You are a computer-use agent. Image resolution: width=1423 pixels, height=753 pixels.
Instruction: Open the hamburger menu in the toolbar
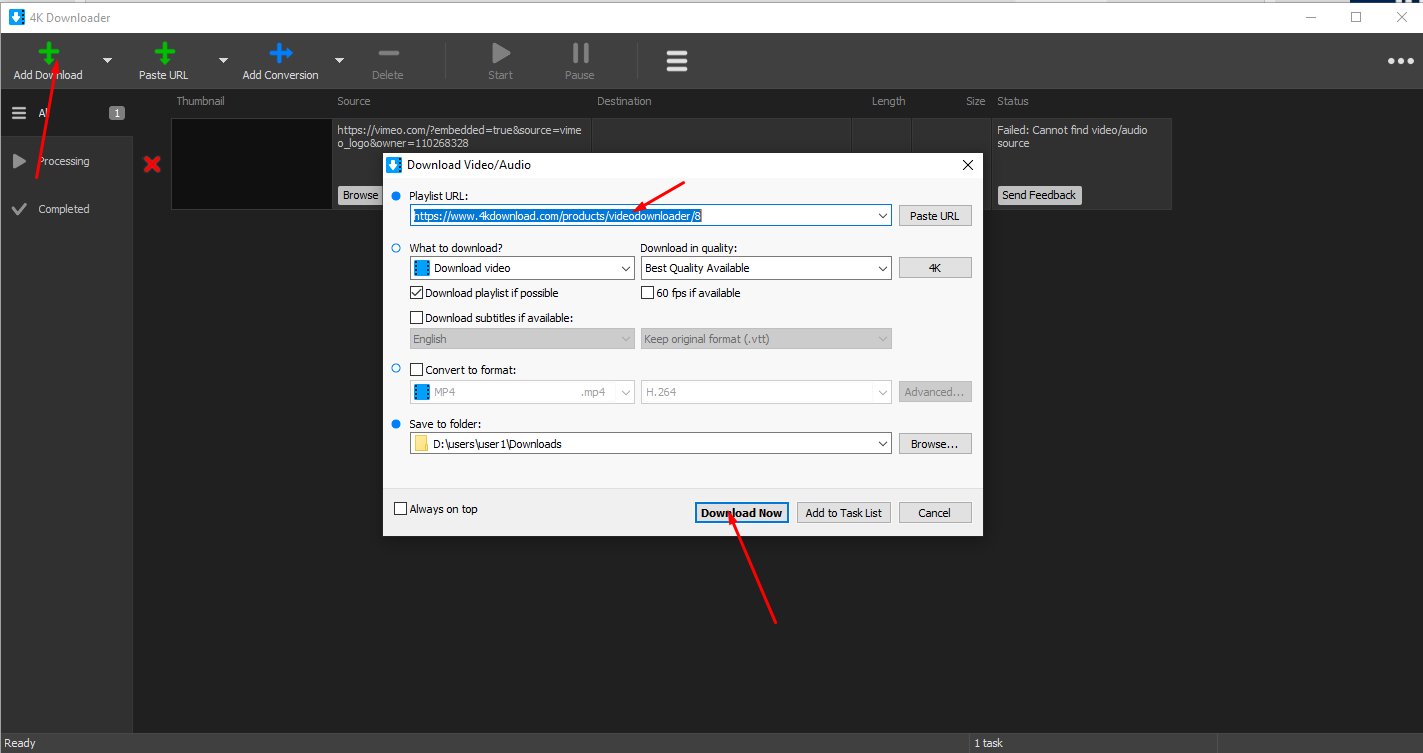click(677, 62)
